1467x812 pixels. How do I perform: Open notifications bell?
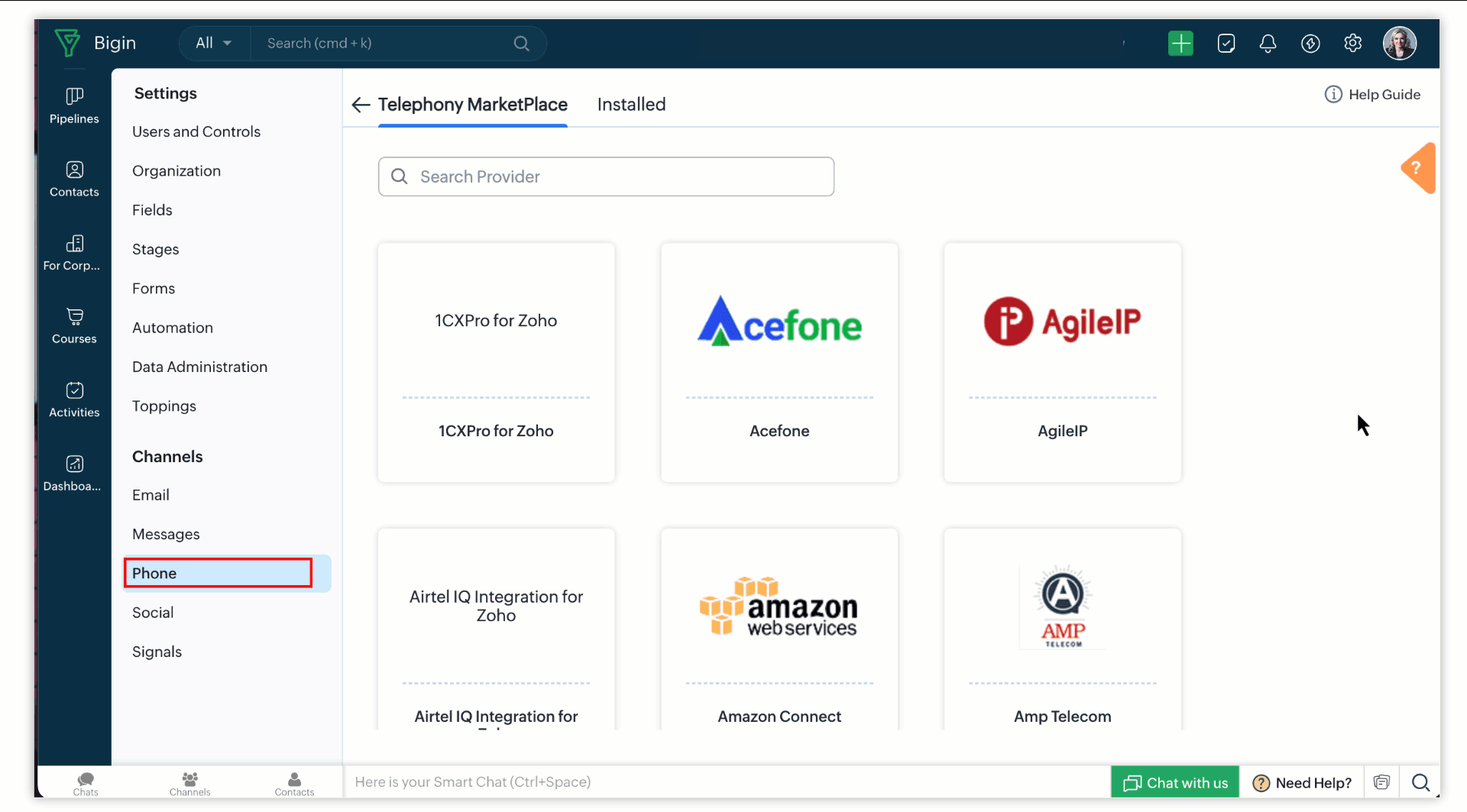click(1268, 43)
